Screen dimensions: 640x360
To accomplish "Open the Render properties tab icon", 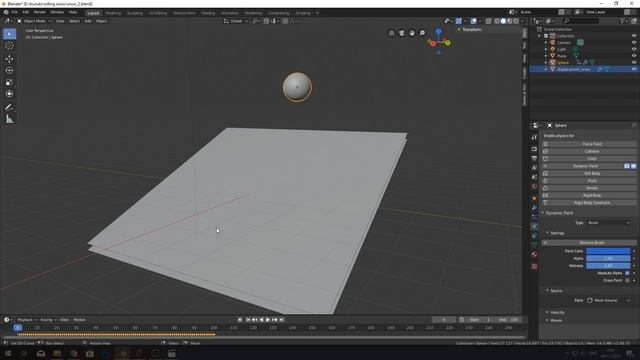I will point(534,149).
